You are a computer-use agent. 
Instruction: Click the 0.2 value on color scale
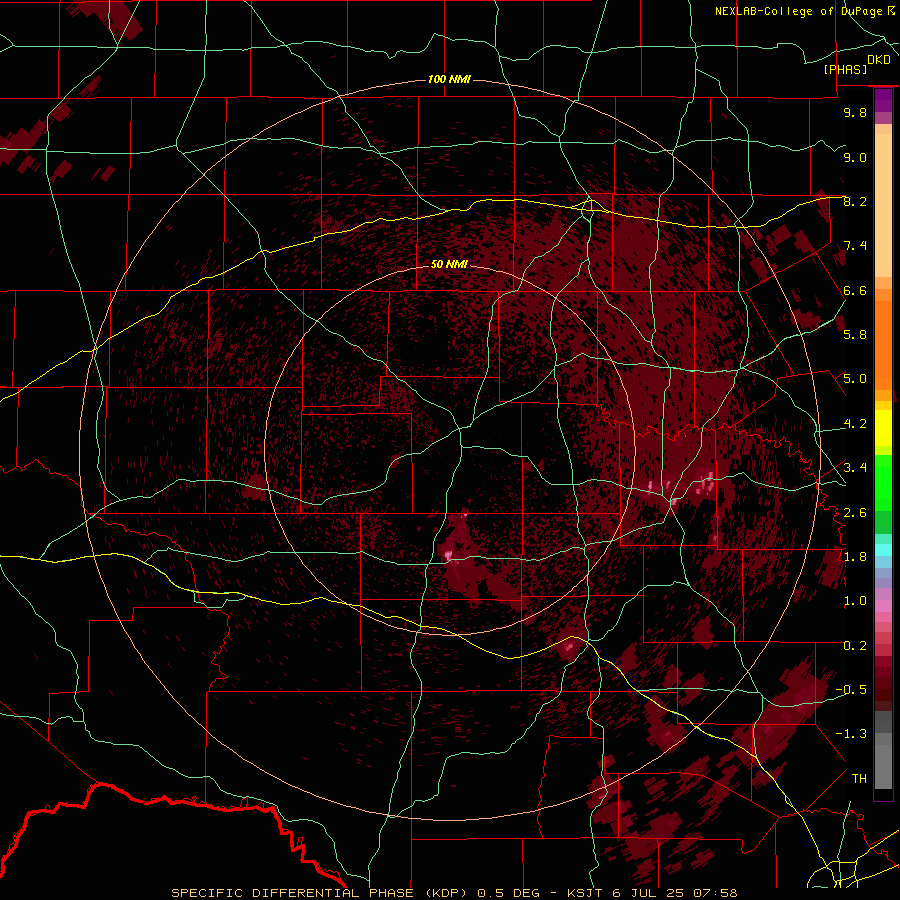tap(855, 646)
